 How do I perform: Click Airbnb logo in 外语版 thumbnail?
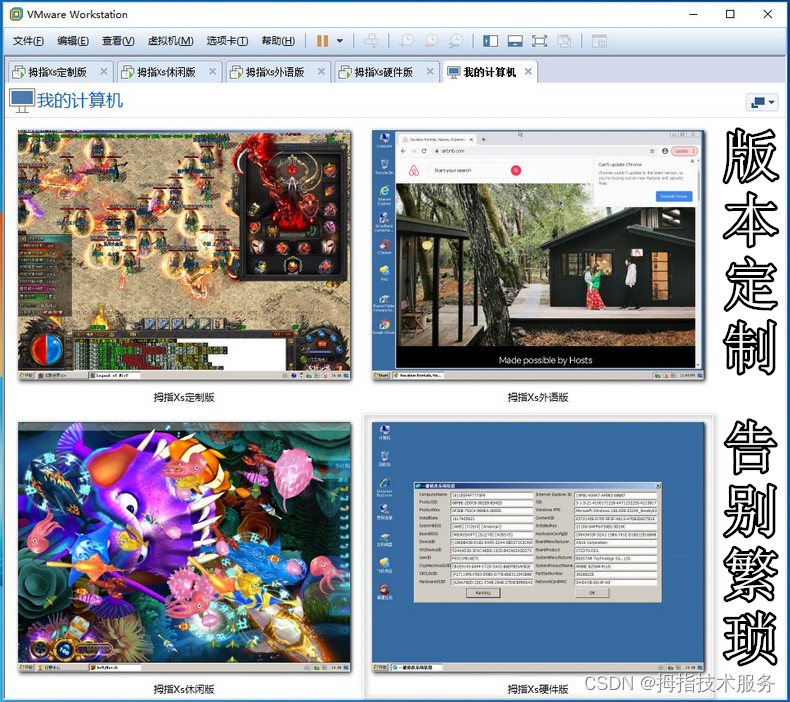click(x=414, y=170)
